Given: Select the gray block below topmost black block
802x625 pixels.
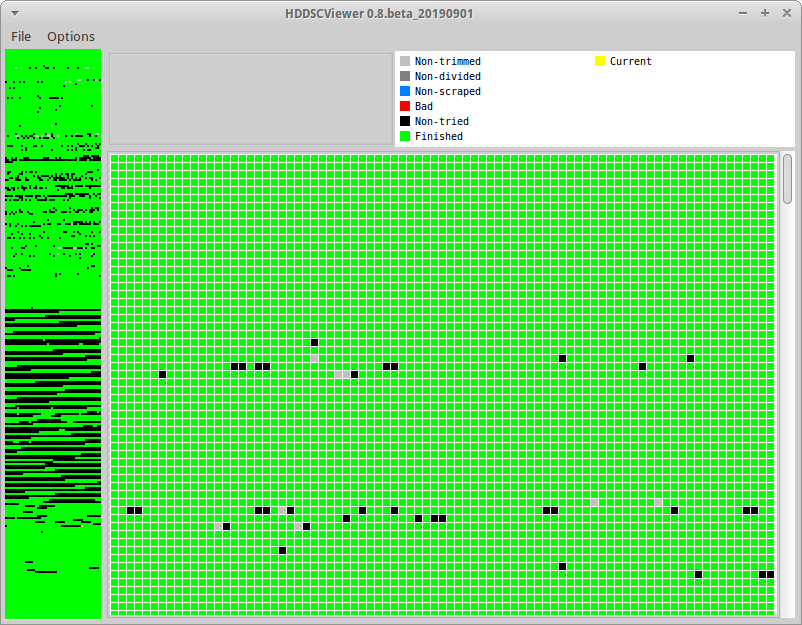Looking at the screenshot, I should (x=315, y=359).
